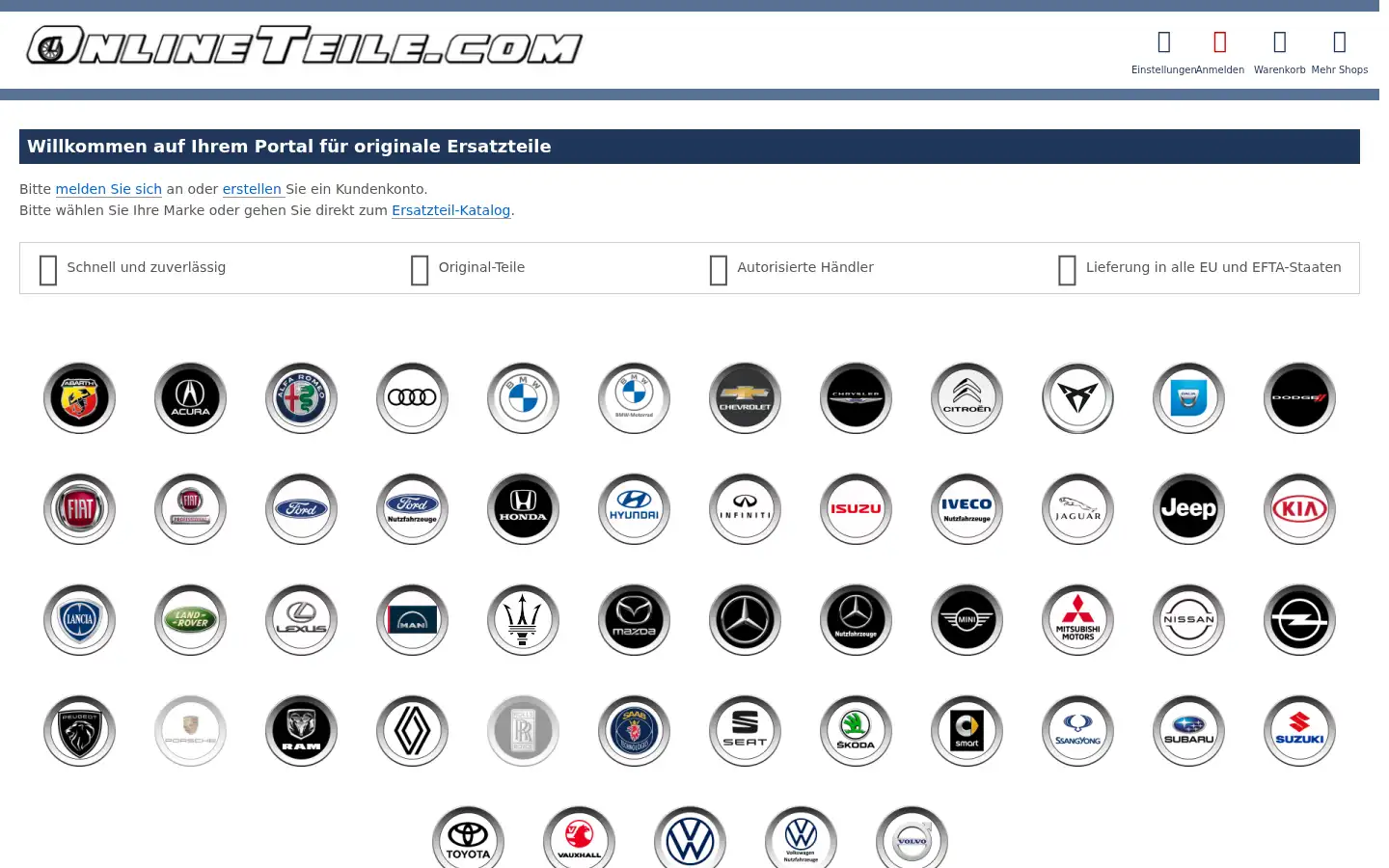Select the Renault diamond logo
Image resolution: width=1389 pixels, height=868 pixels.
pos(412,731)
